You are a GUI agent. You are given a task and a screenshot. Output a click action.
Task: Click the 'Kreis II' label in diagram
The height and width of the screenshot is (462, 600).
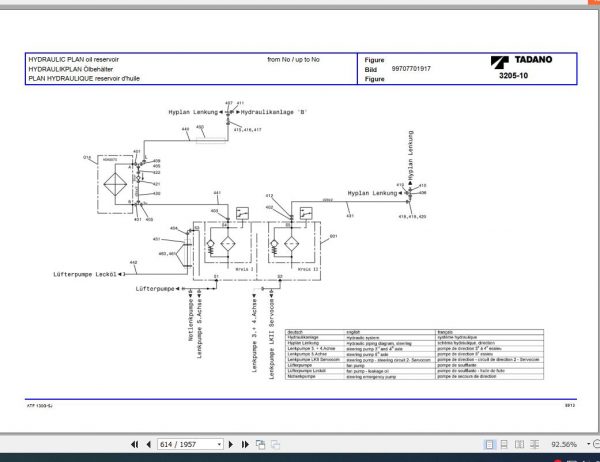308,269
